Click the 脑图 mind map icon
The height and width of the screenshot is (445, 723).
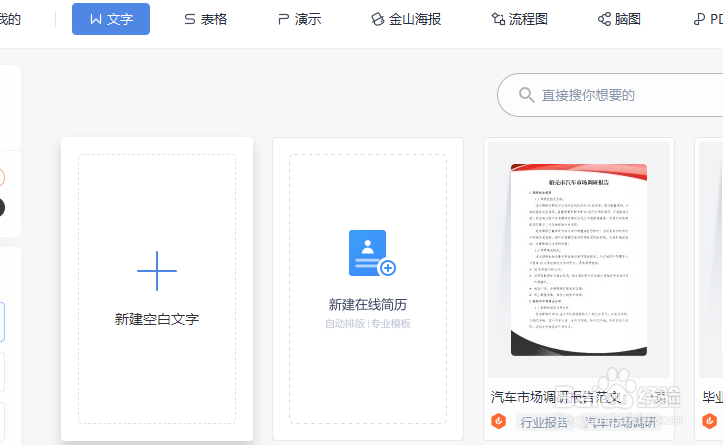coord(604,19)
